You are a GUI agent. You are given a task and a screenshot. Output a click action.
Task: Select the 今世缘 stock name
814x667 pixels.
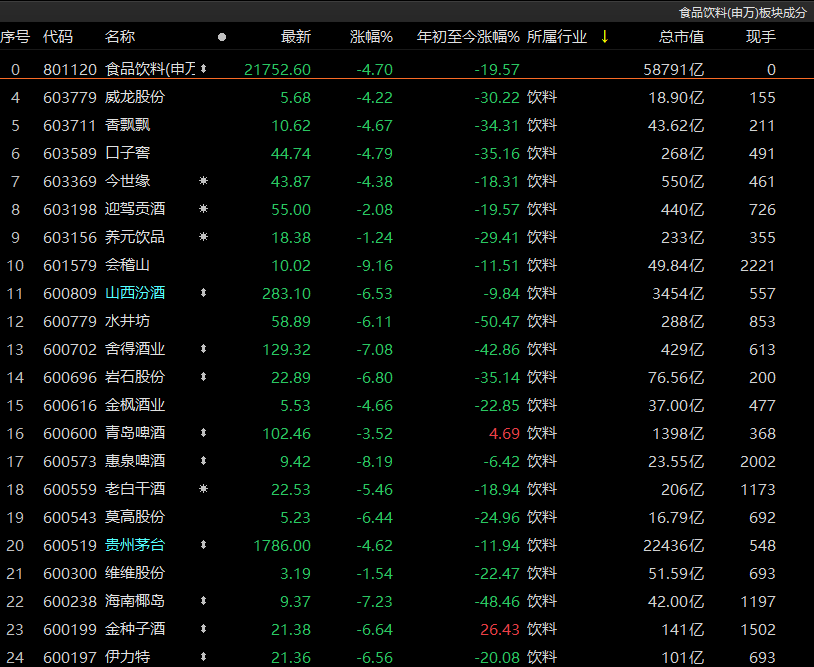[128, 181]
